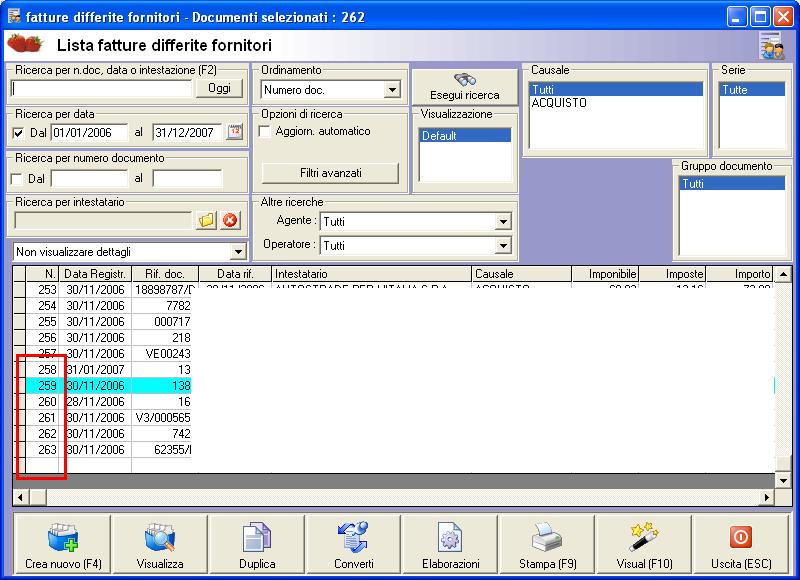The width and height of the screenshot is (800, 580).
Task: Sort by N. column header
Action: [x=42, y=274]
